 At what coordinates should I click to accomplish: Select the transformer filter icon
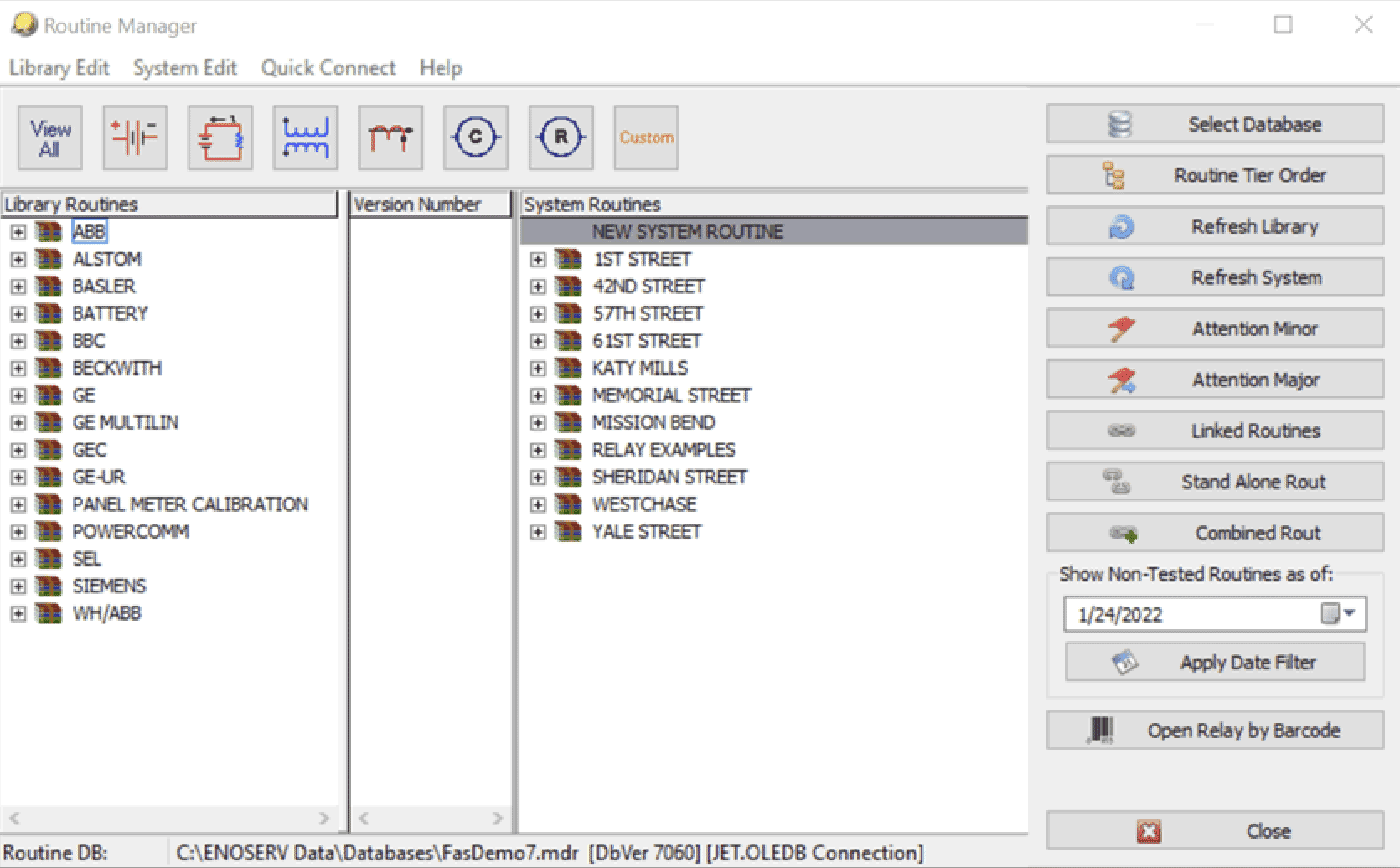306,138
